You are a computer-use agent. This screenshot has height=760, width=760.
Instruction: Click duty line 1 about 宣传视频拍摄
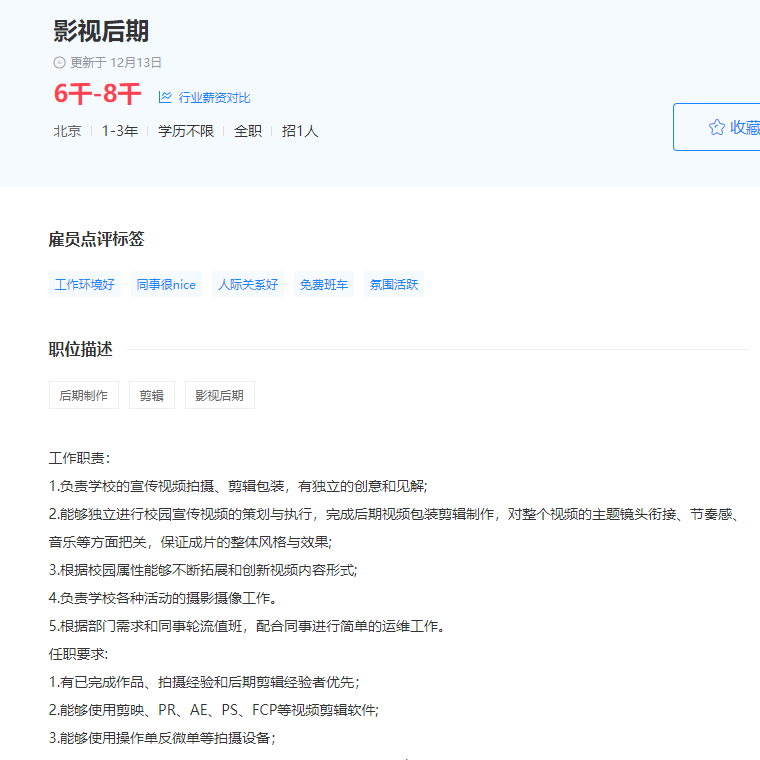(238, 486)
